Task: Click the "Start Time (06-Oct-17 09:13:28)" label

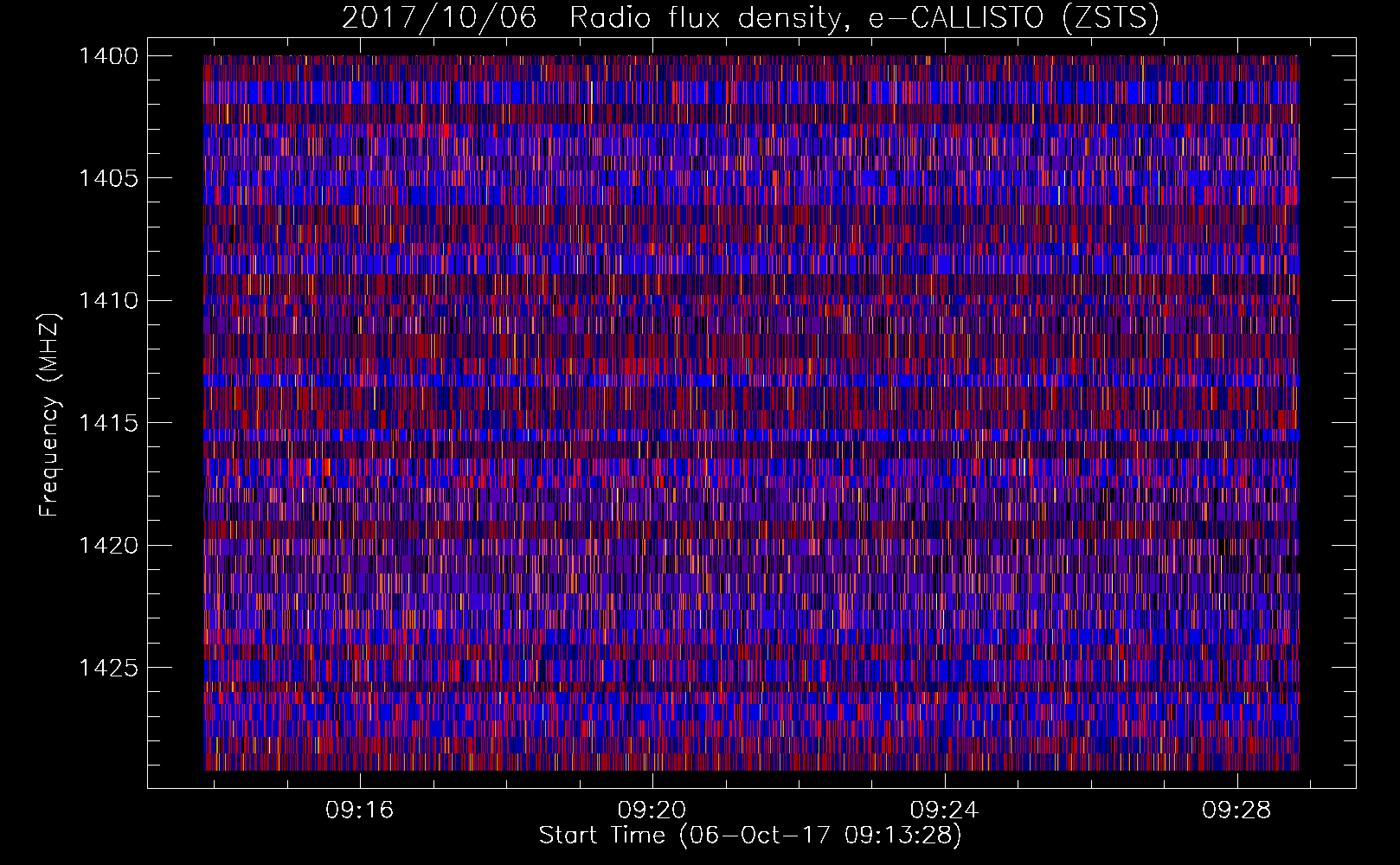Action: coord(750,836)
